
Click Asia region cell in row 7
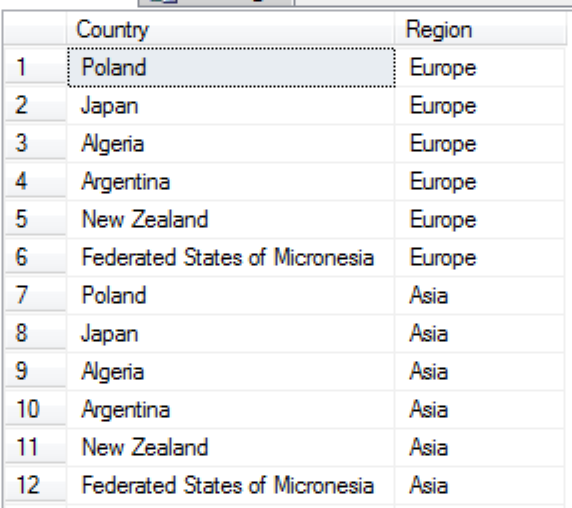coord(480,295)
